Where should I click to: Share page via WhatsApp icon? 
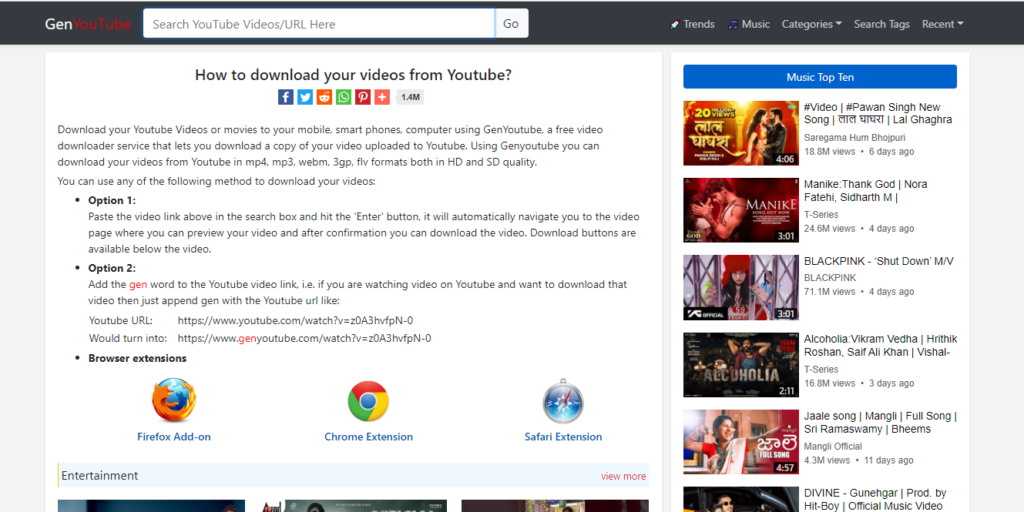pyautogui.click(x=344, y=97)
